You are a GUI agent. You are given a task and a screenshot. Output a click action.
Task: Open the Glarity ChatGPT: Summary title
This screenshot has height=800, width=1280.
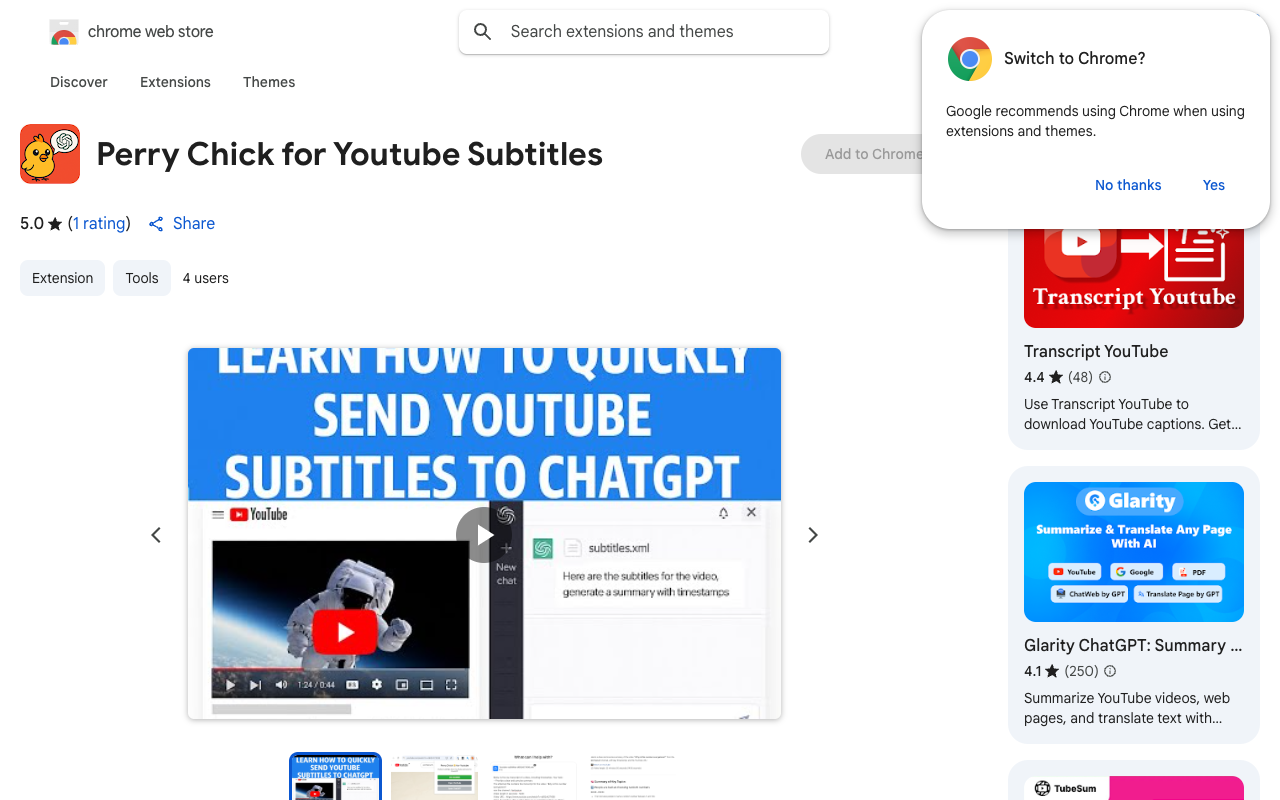click(1134, 645)
